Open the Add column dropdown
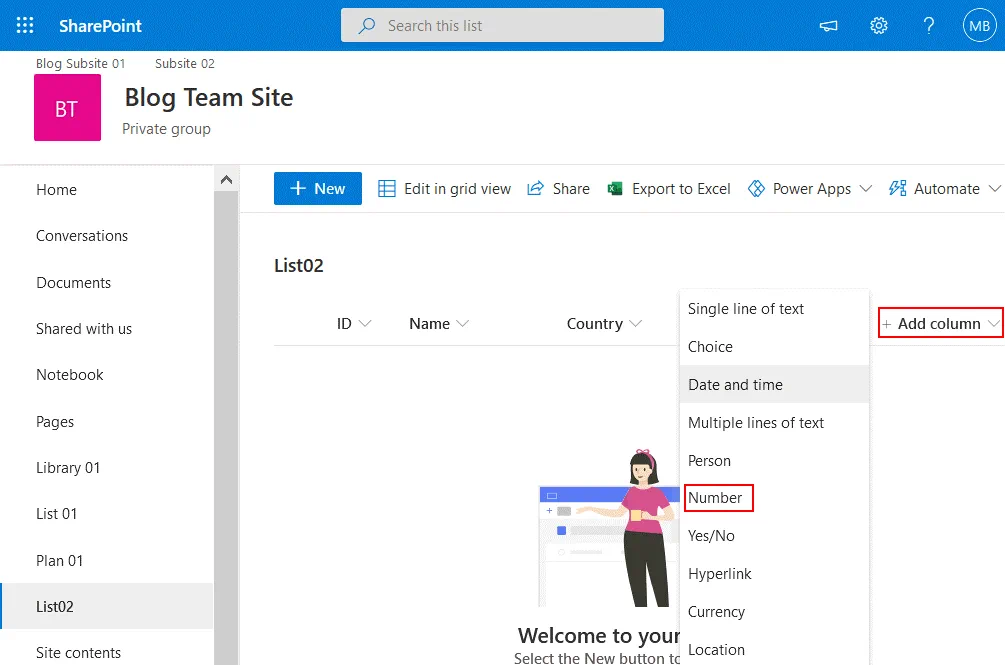Viewport: 1005px width, 665px height. [x=940, y=324]
